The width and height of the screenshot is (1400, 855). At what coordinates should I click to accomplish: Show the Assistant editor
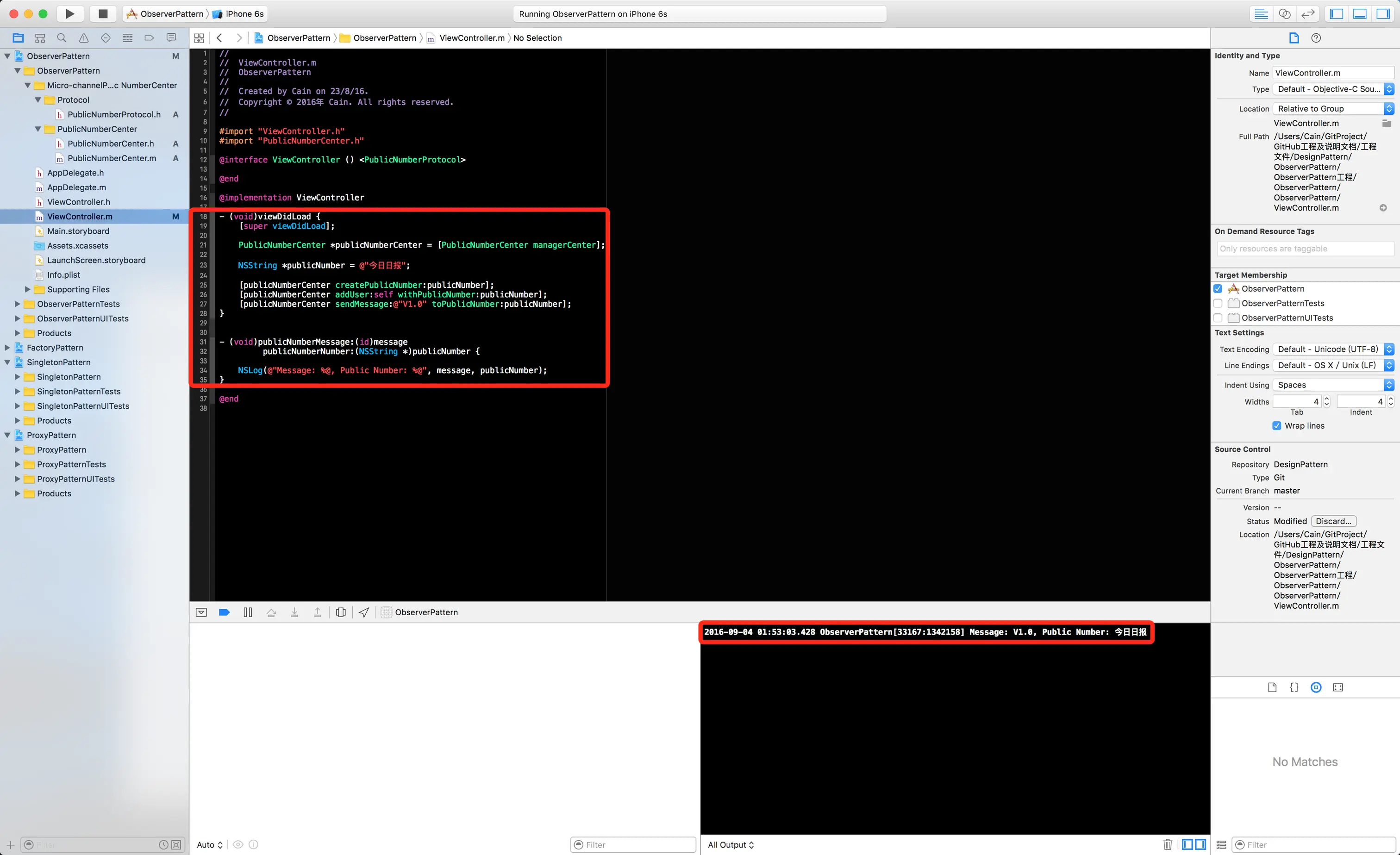tap(1284, 13)
